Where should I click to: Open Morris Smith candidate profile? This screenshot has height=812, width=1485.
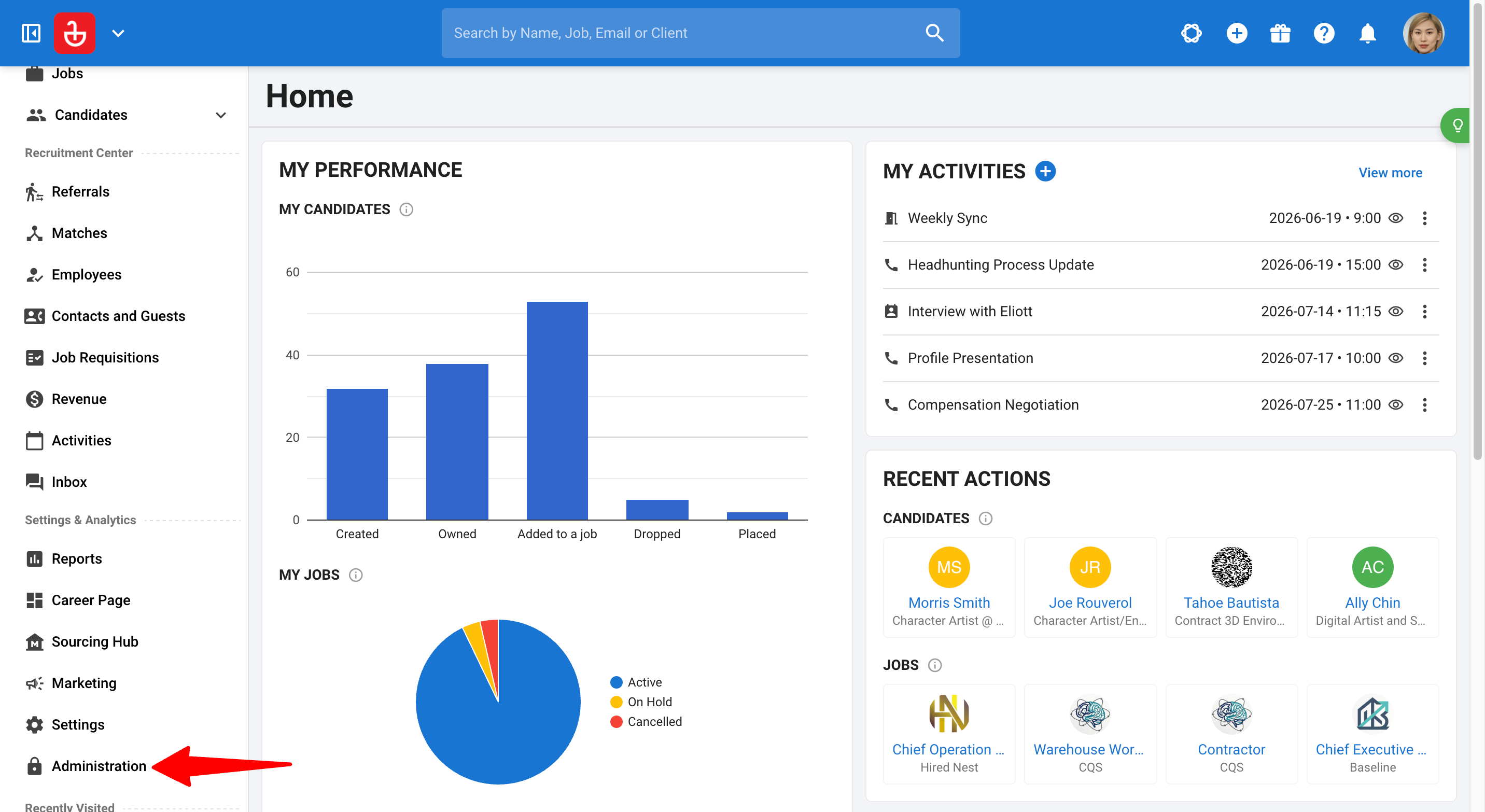[x=948, y=602]
